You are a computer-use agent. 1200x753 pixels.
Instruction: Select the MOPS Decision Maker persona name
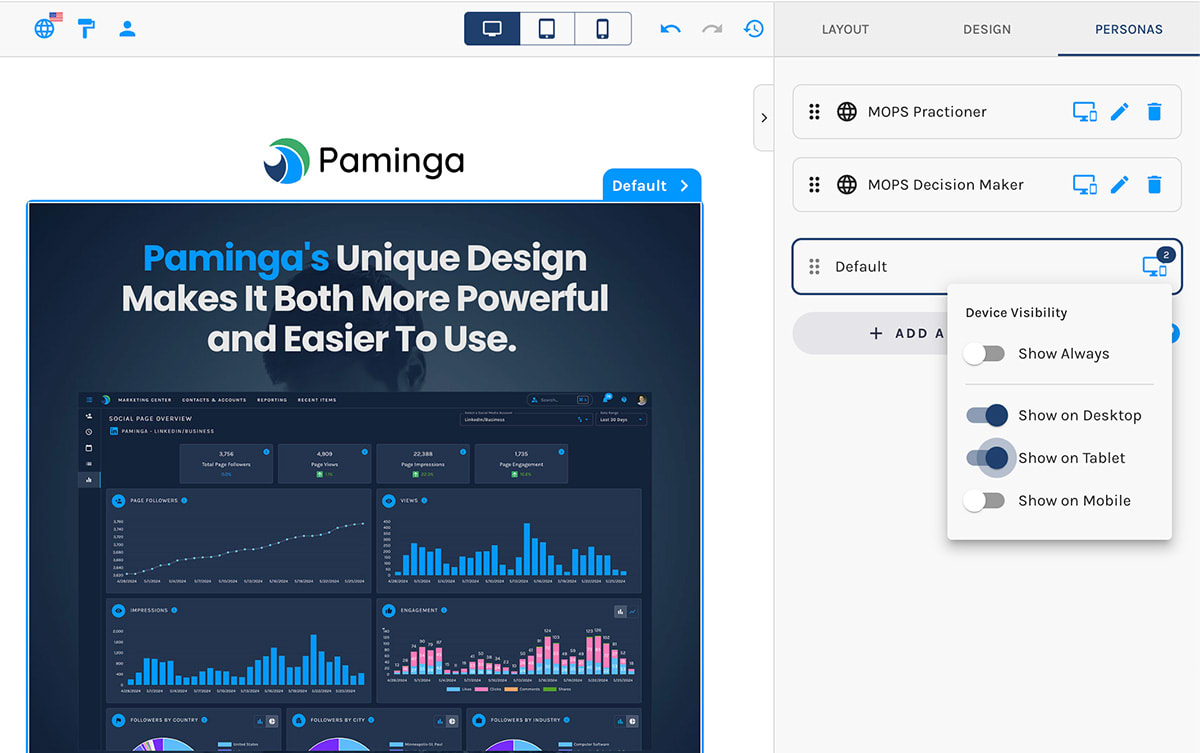point(946,185)
